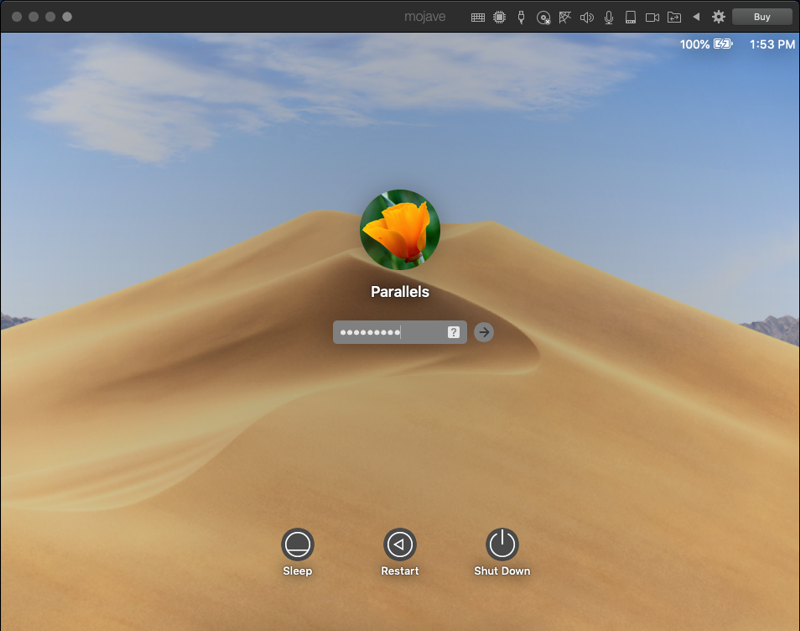Click the USB device icon in the toolbar

coord(520,16)
